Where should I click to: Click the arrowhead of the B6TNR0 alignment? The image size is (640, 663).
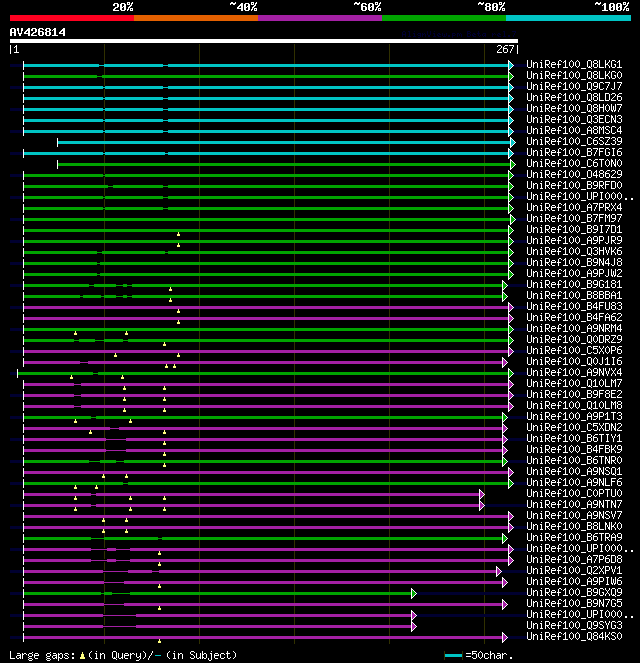[505, 461]
